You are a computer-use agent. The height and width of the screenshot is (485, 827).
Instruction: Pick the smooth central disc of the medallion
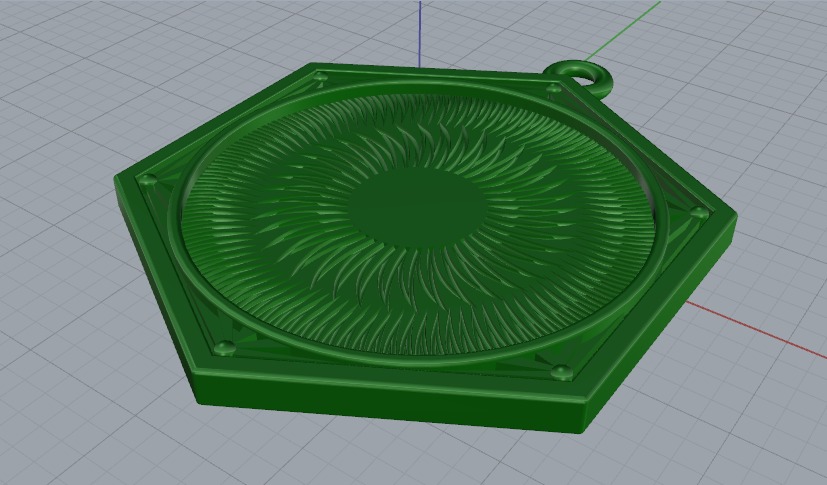click(416, 207)
